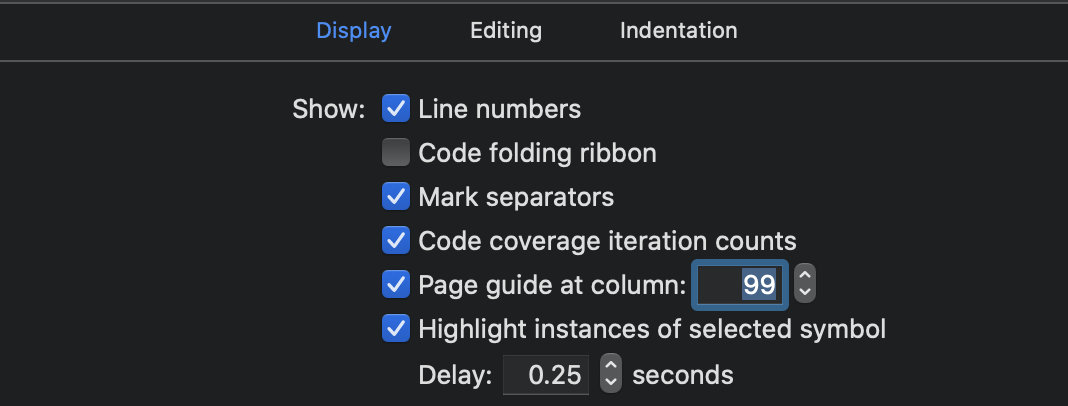Open the Editing tab

(506, 30)
